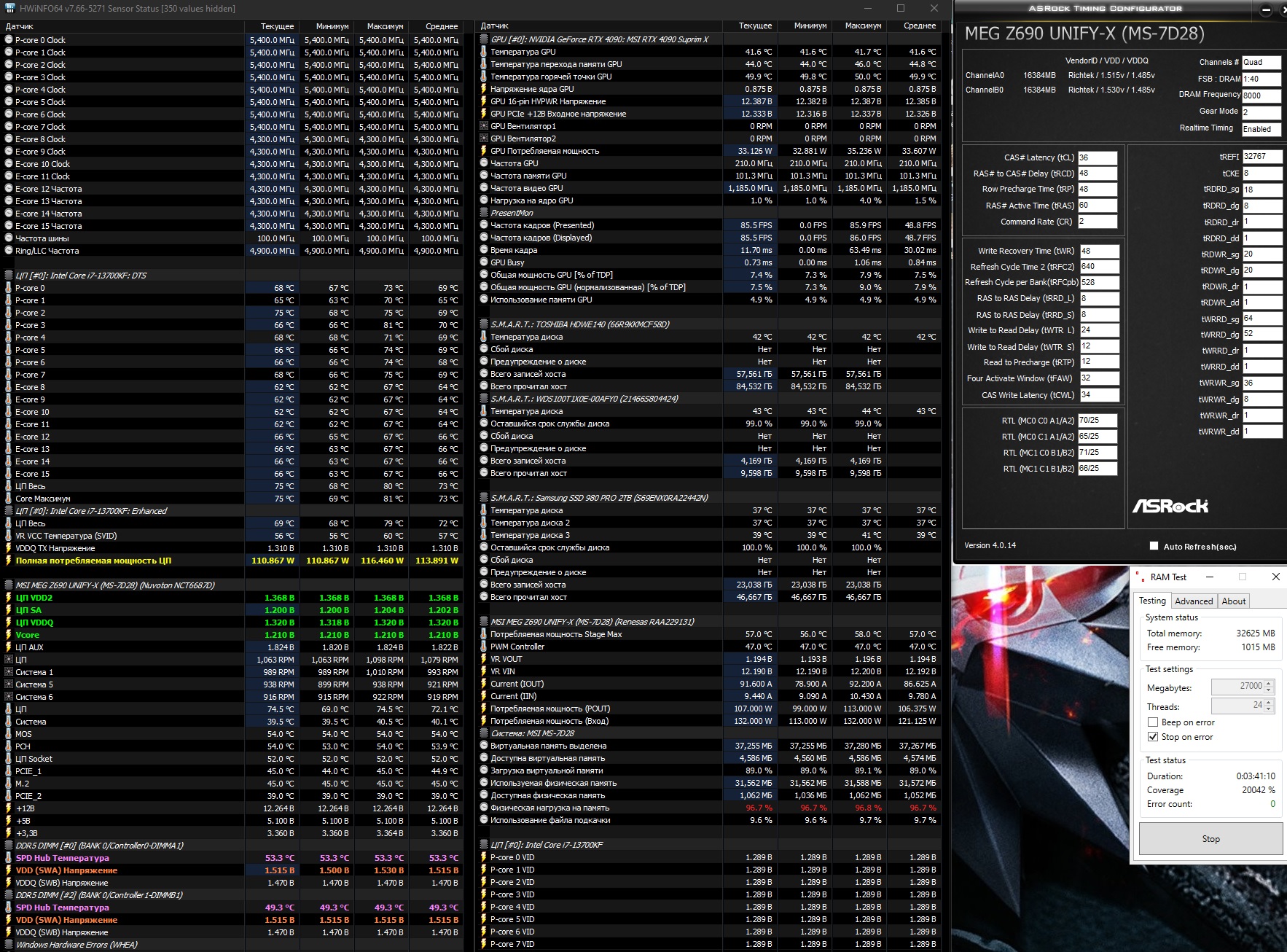Image resolution: width=1287 pixels, height=952 pixels.
Task: Click the lightning icon beside Полная потребляемая мощность ЦП
Action: [9, 561]
